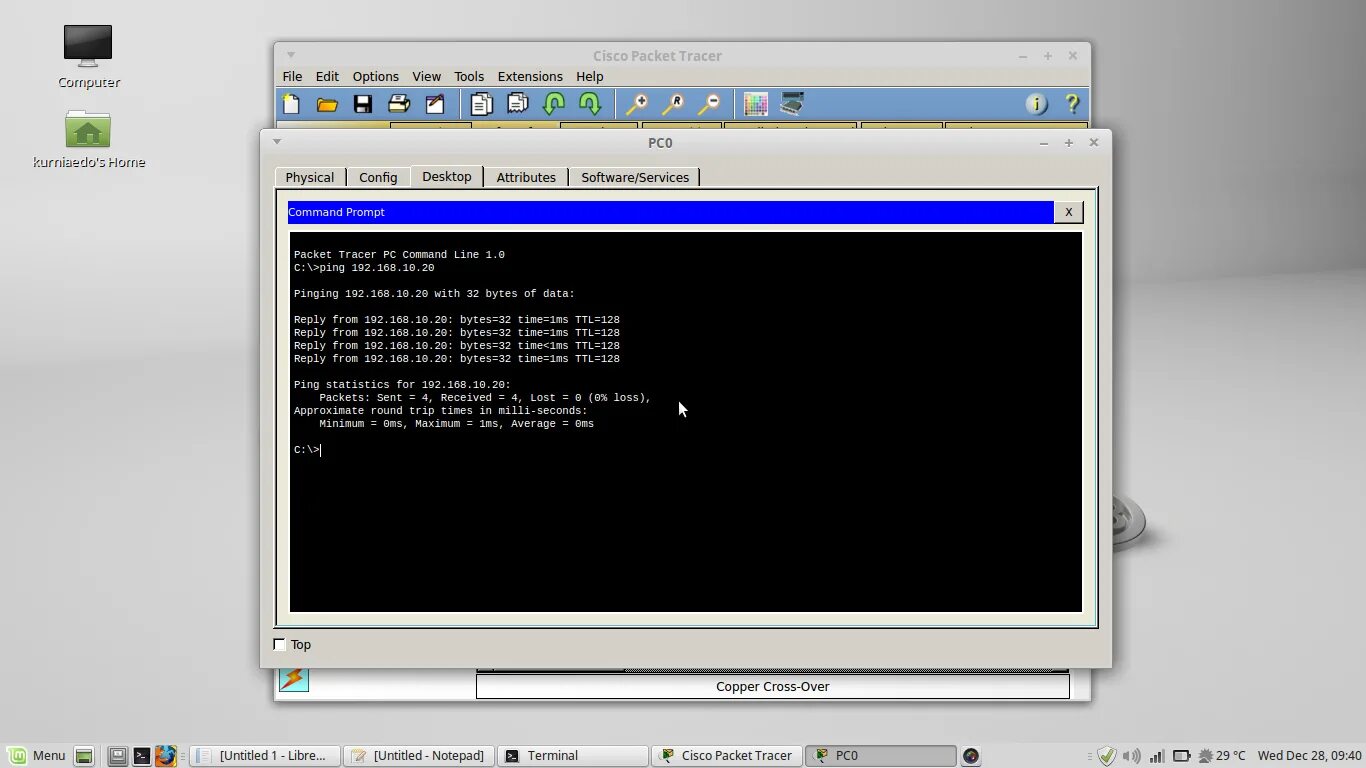Open the Activity Wizard icon

point(435,104)
